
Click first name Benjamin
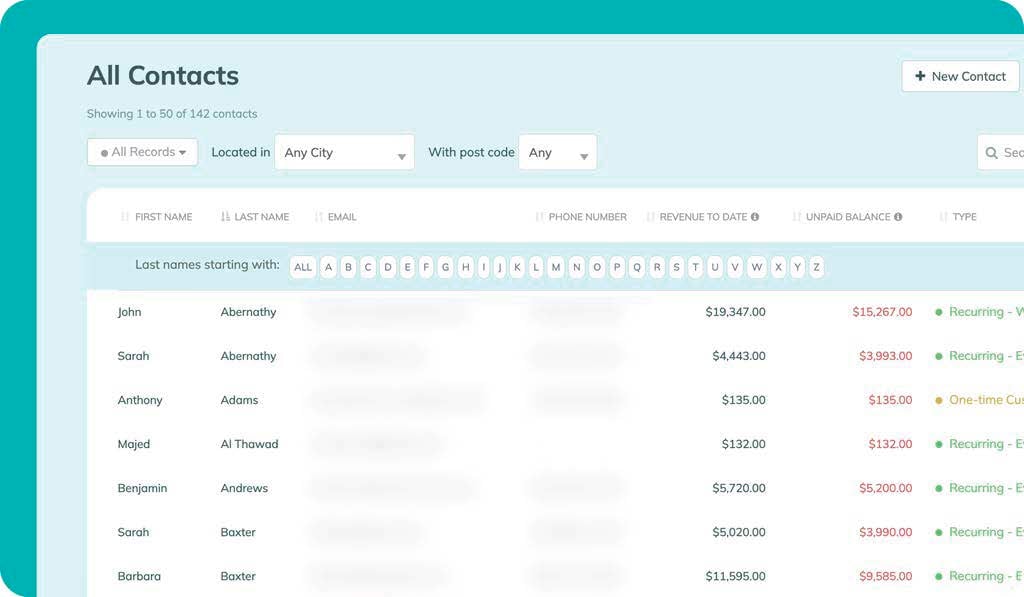(142, 489)
